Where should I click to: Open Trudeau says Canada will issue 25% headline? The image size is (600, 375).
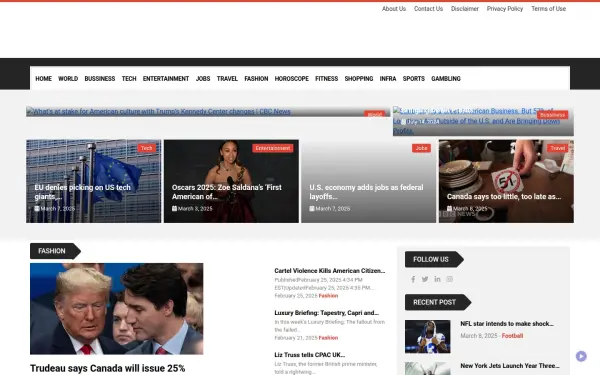[x=108, y=368]
